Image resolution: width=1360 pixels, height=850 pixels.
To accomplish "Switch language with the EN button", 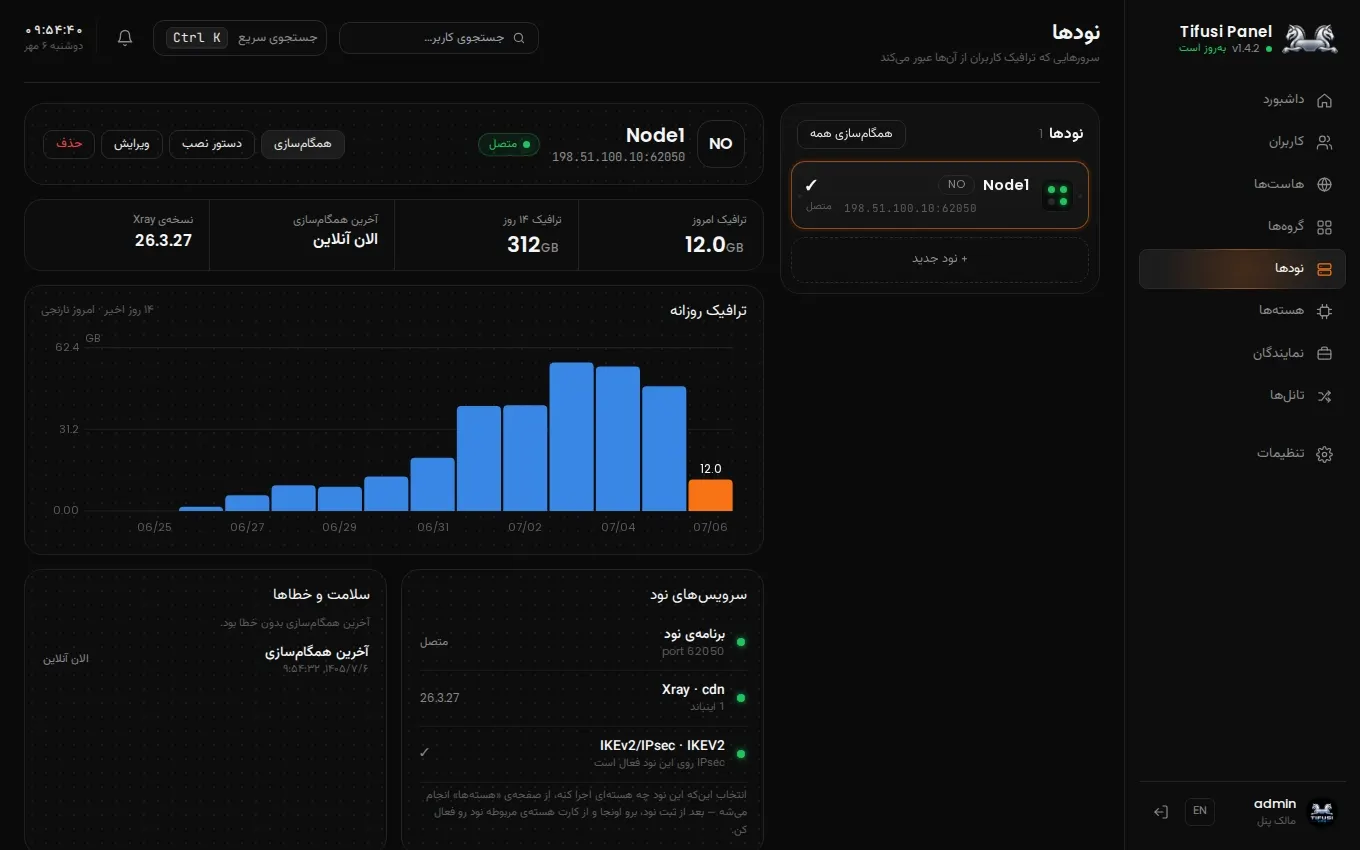I will 1200,811.
